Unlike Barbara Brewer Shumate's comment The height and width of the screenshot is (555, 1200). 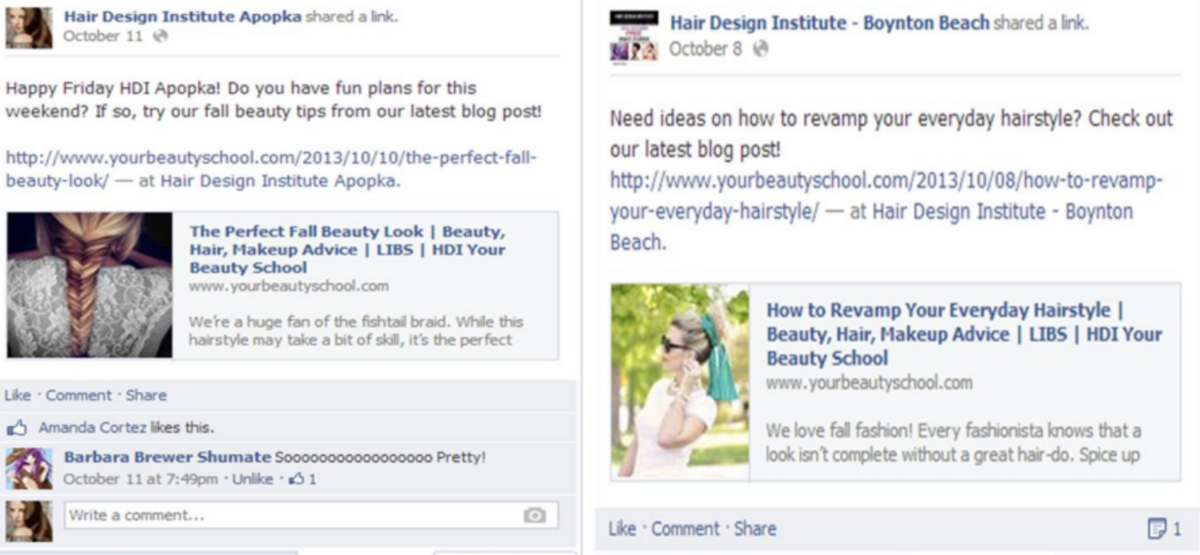[x=252, y=479]
